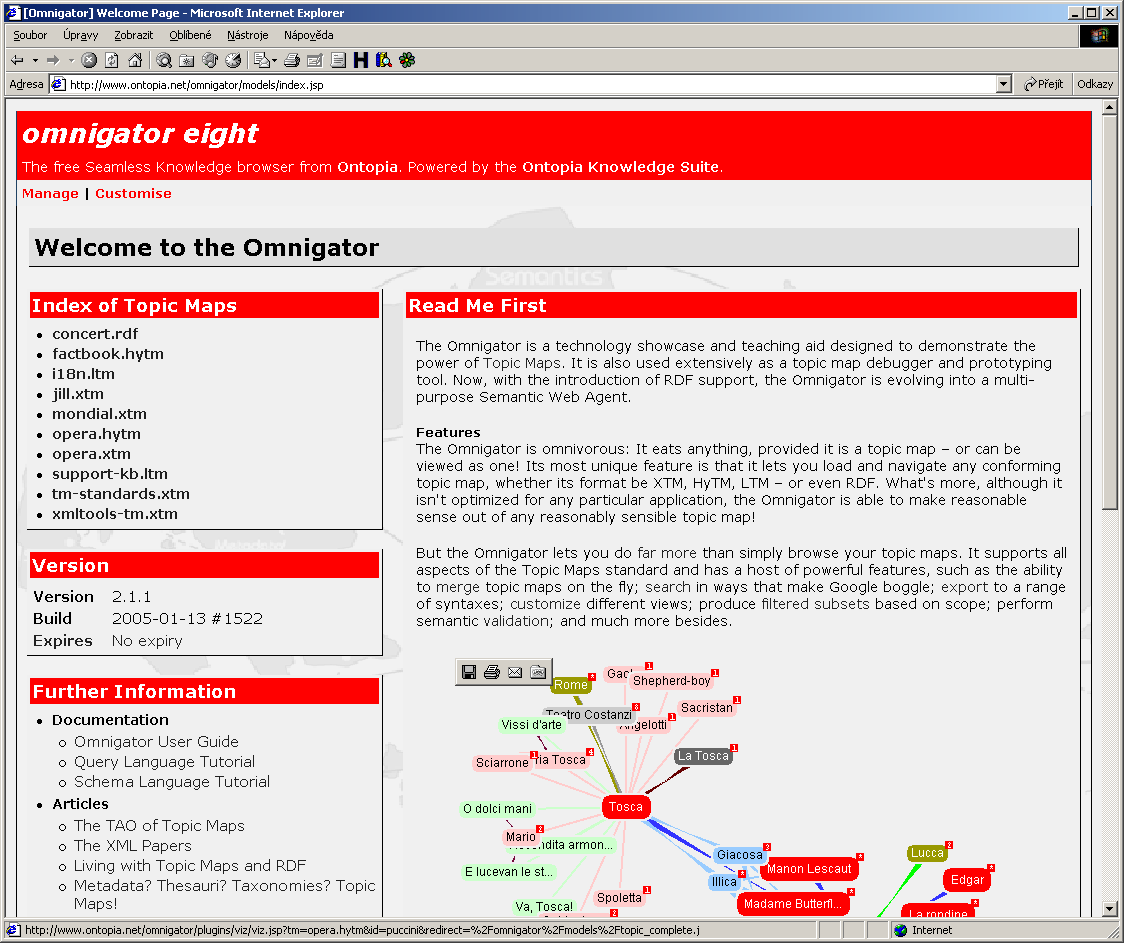This screenshot has height=943, width=1124.
Task: Open the Media toolbar icon
Action: [x=210, y=60]
